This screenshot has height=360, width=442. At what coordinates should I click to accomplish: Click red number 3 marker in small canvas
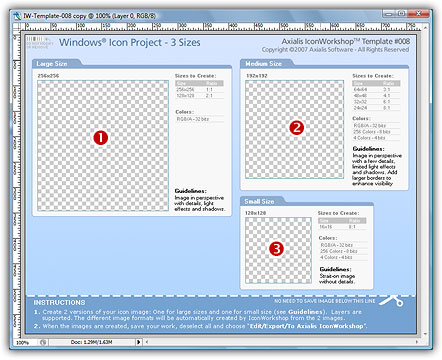tap(276, 248)
